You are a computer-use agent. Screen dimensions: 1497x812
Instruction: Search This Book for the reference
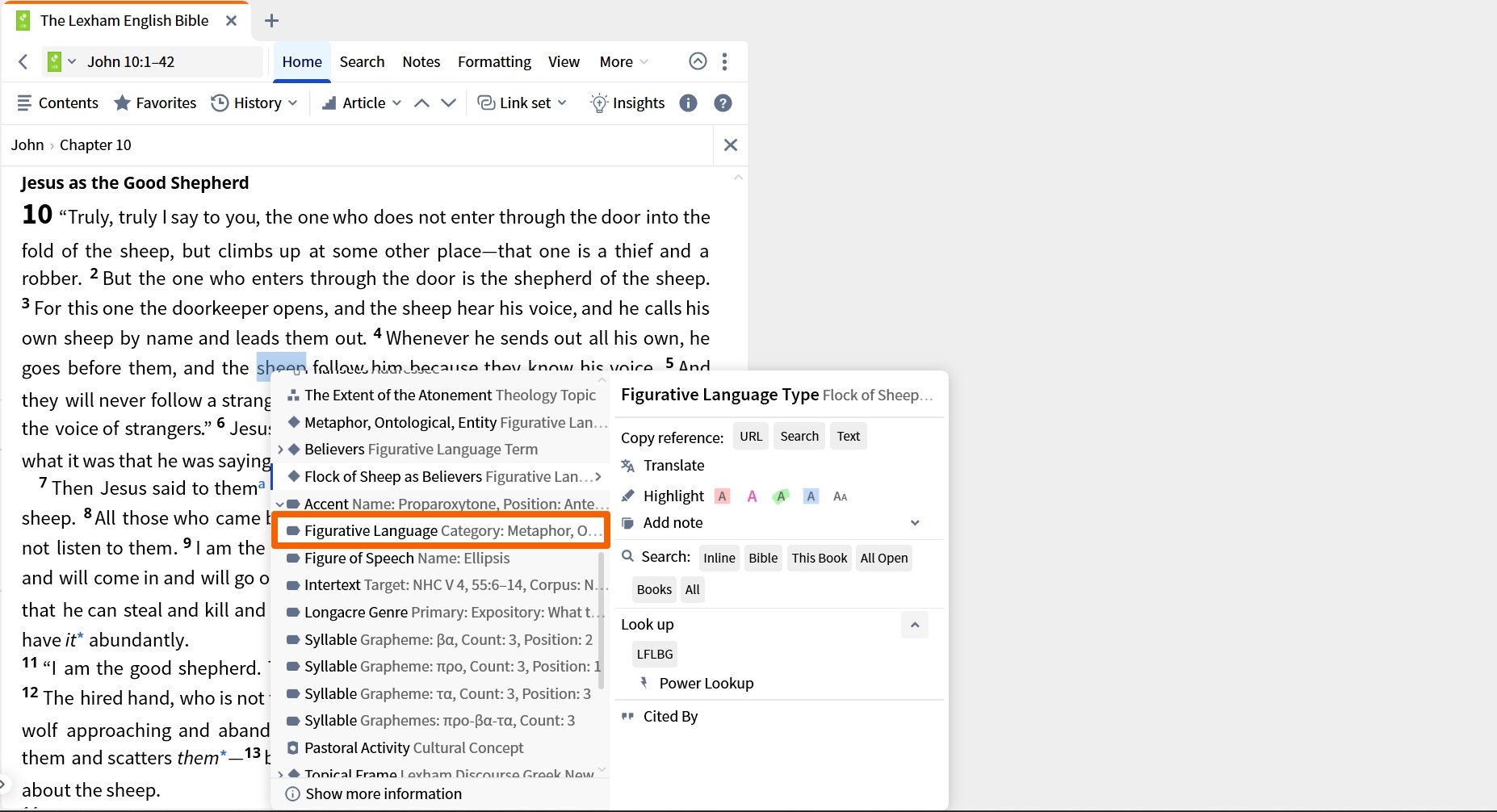(820, 558)
